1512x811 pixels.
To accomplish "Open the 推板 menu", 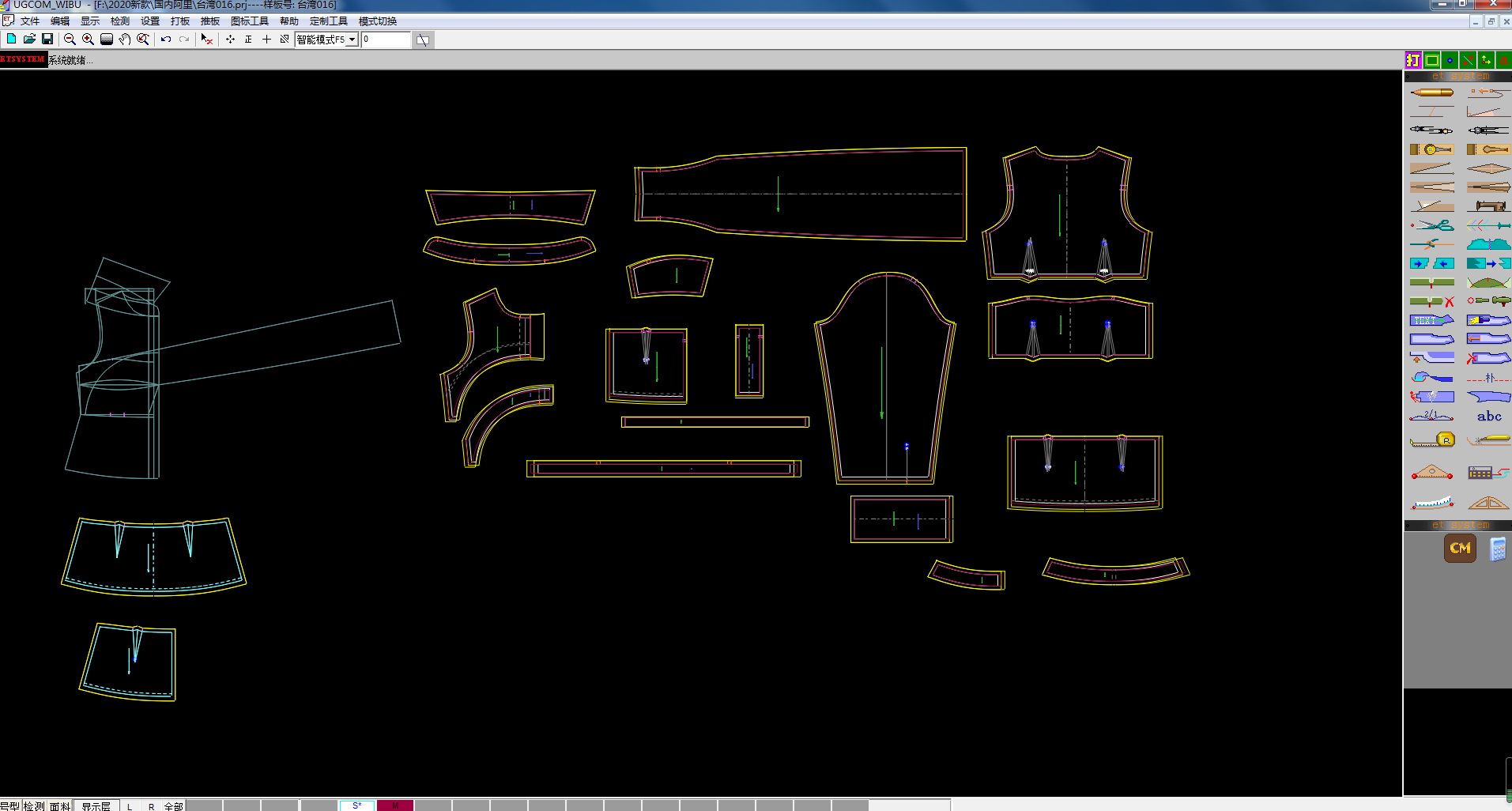I will click(x=210, y=21).
